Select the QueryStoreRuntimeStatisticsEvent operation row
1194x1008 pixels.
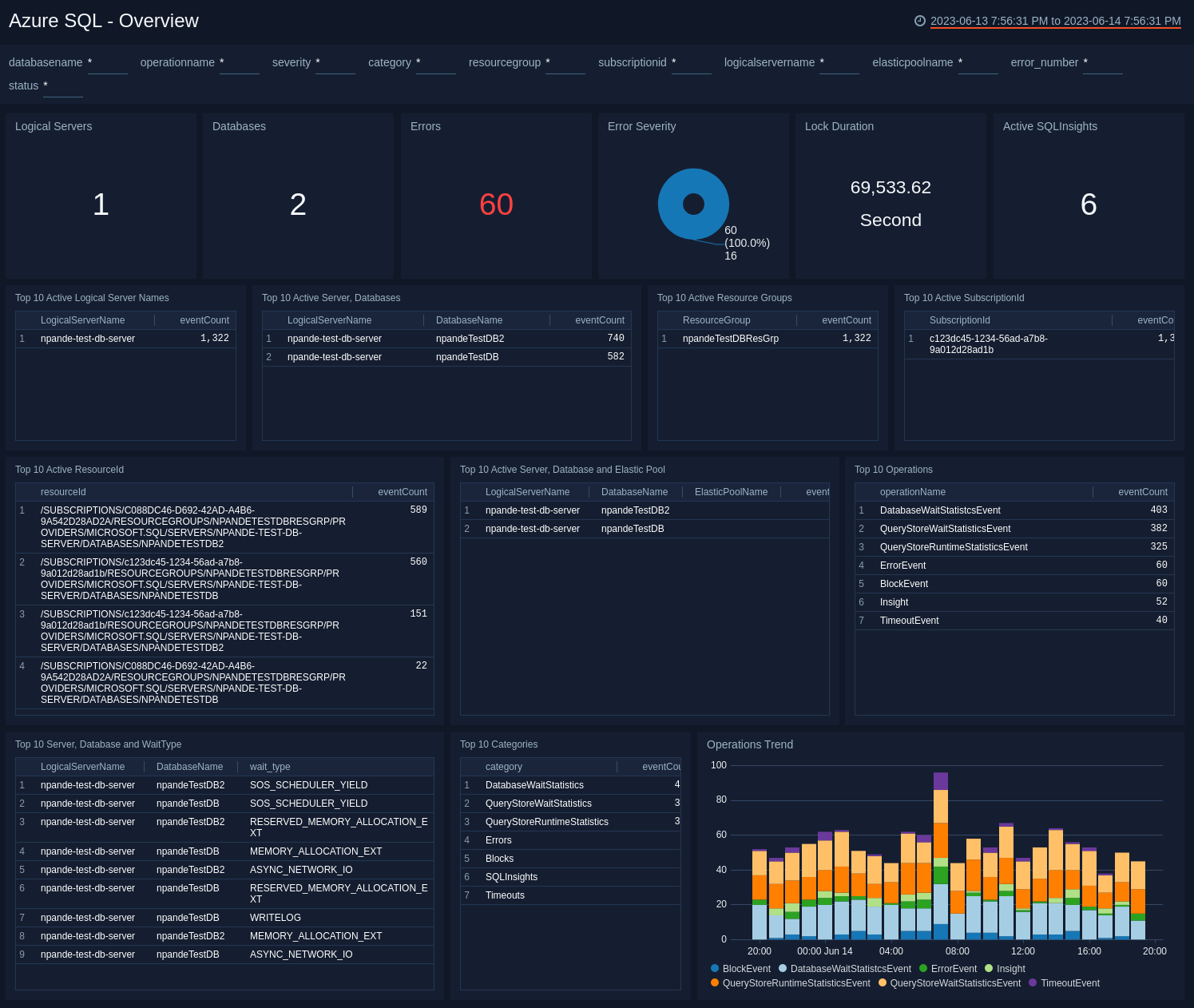(x=1014, y=547)
